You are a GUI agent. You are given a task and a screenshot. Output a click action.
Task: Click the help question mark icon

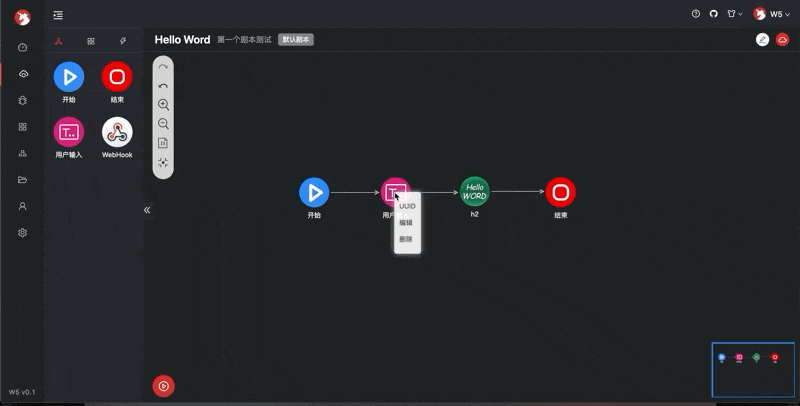point(696,14)
